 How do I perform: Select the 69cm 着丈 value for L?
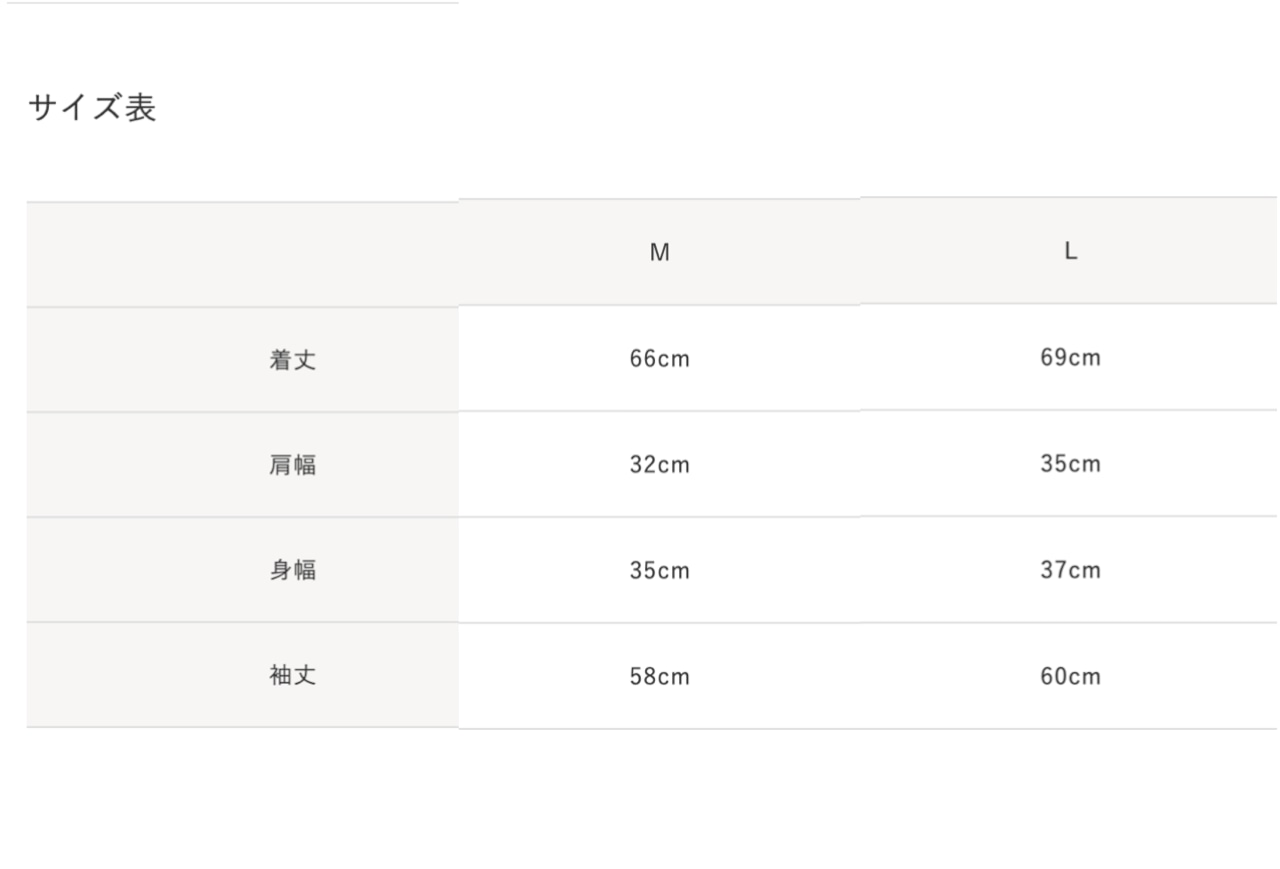tap(1070, 358)
